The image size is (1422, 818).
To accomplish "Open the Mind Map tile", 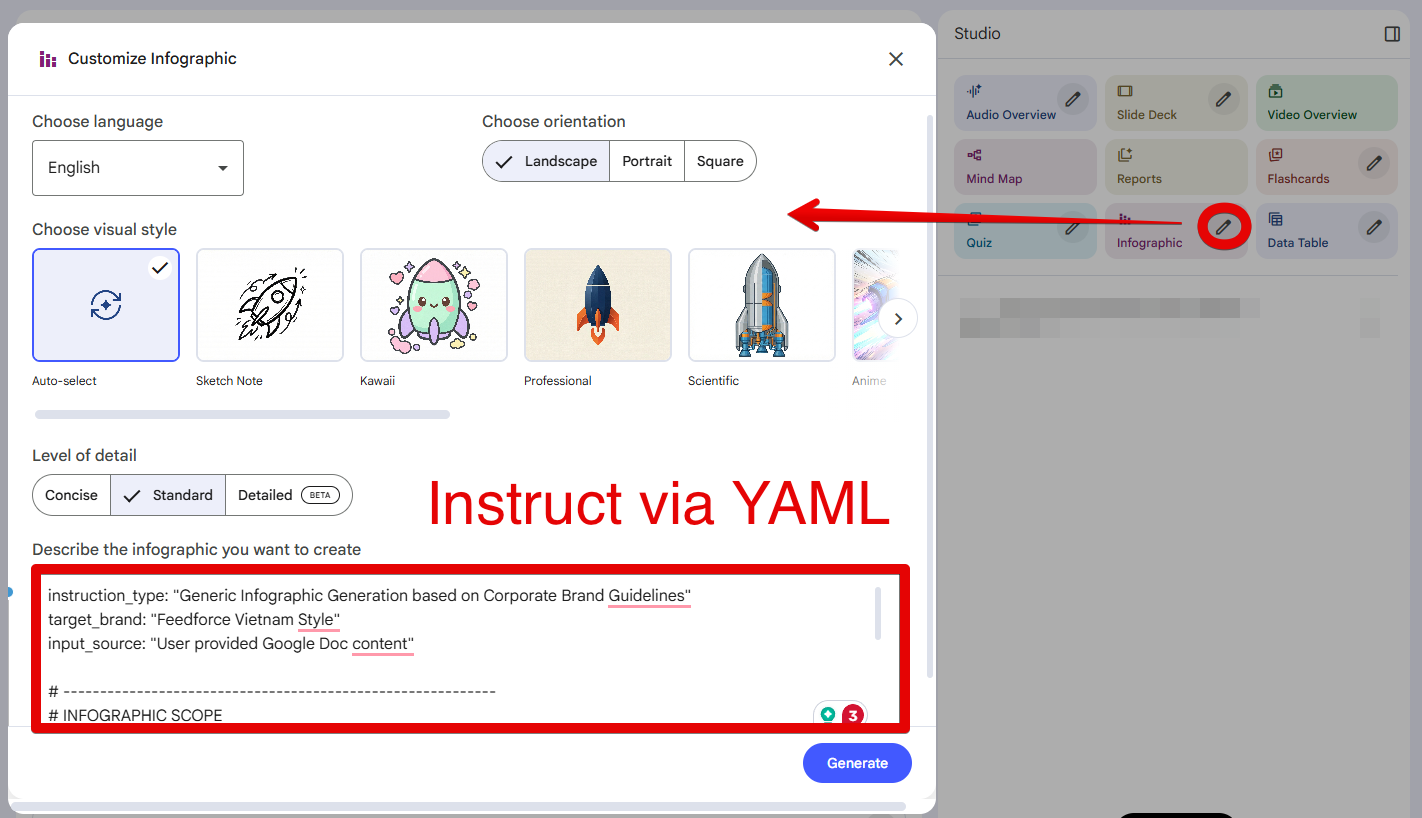I will coord(1025,167).
